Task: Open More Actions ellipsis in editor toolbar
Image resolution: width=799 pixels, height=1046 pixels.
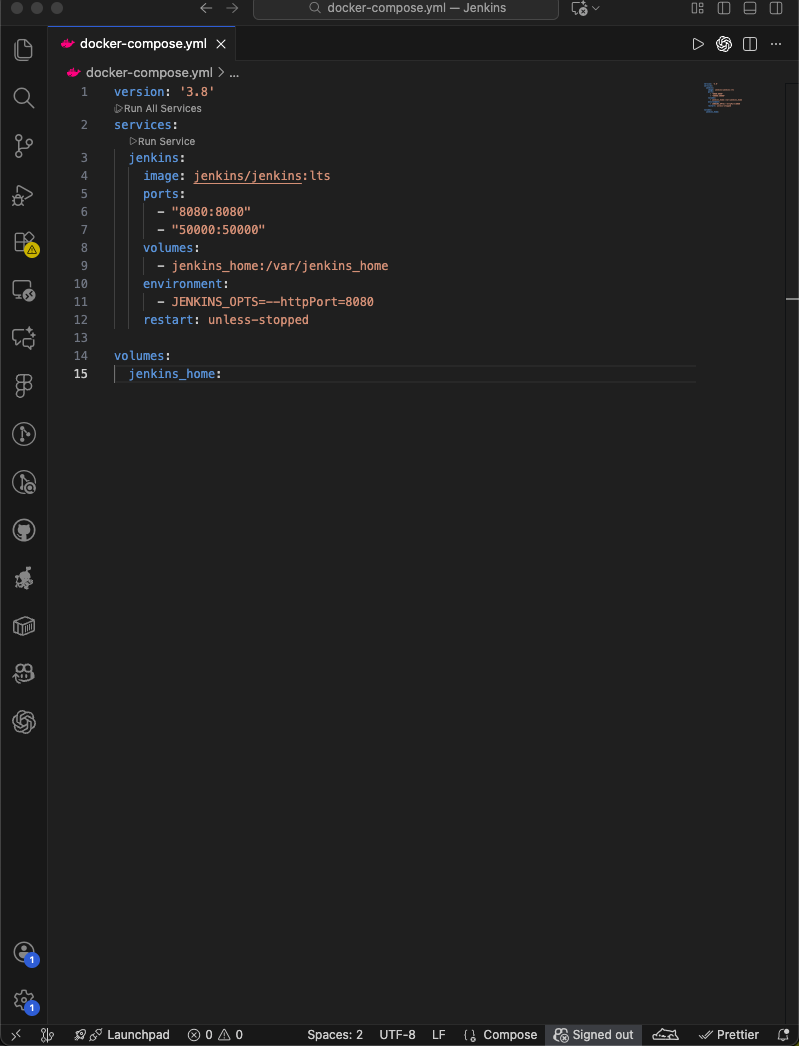Action: click(x=776, y=44)
